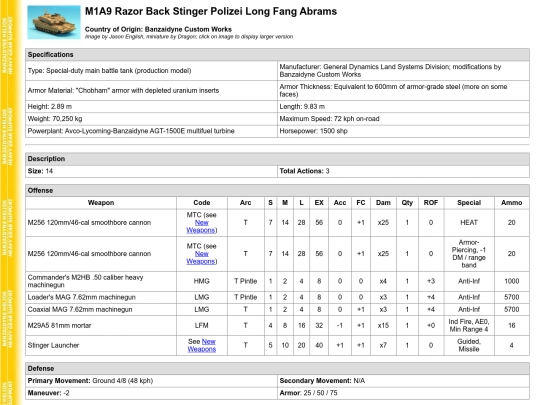The image size is (540, 405).
Task: Select Commander's M2HB .50 caliber heavy machinegun
Action: [x=101, y=281]
